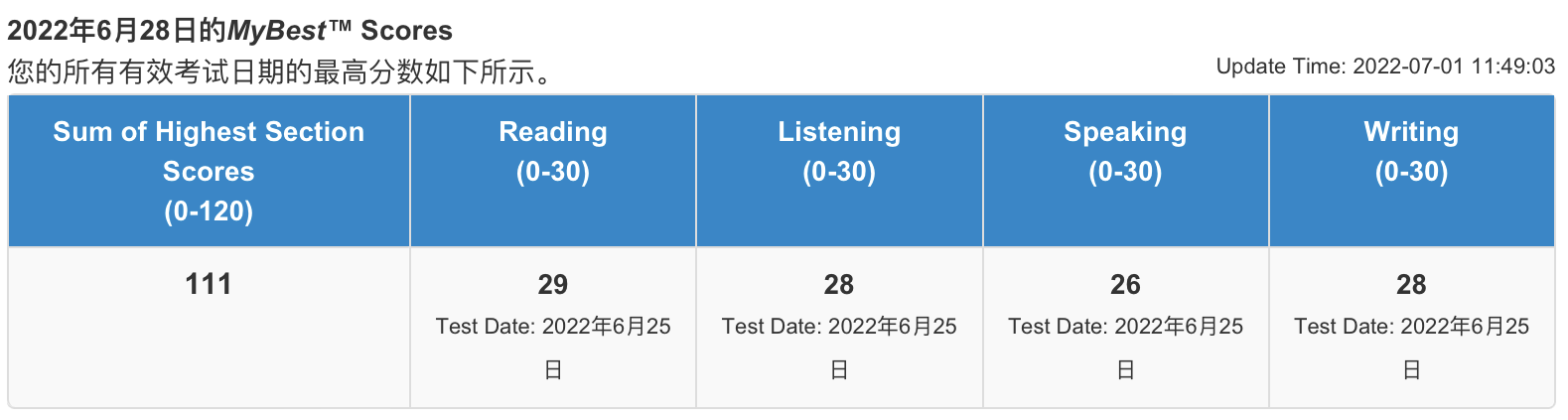Image resolution: width=1568 pixels, height=420 pixels.
Task: Click the Chinese subtitle about highest scores
Action: [281, 71]
